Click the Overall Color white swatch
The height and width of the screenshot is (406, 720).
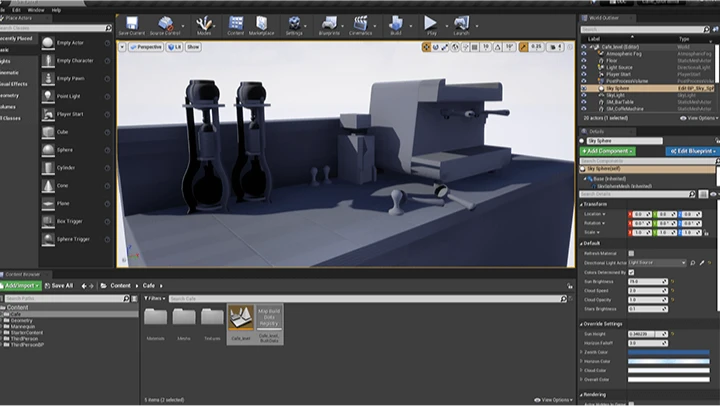pos(669,380)
